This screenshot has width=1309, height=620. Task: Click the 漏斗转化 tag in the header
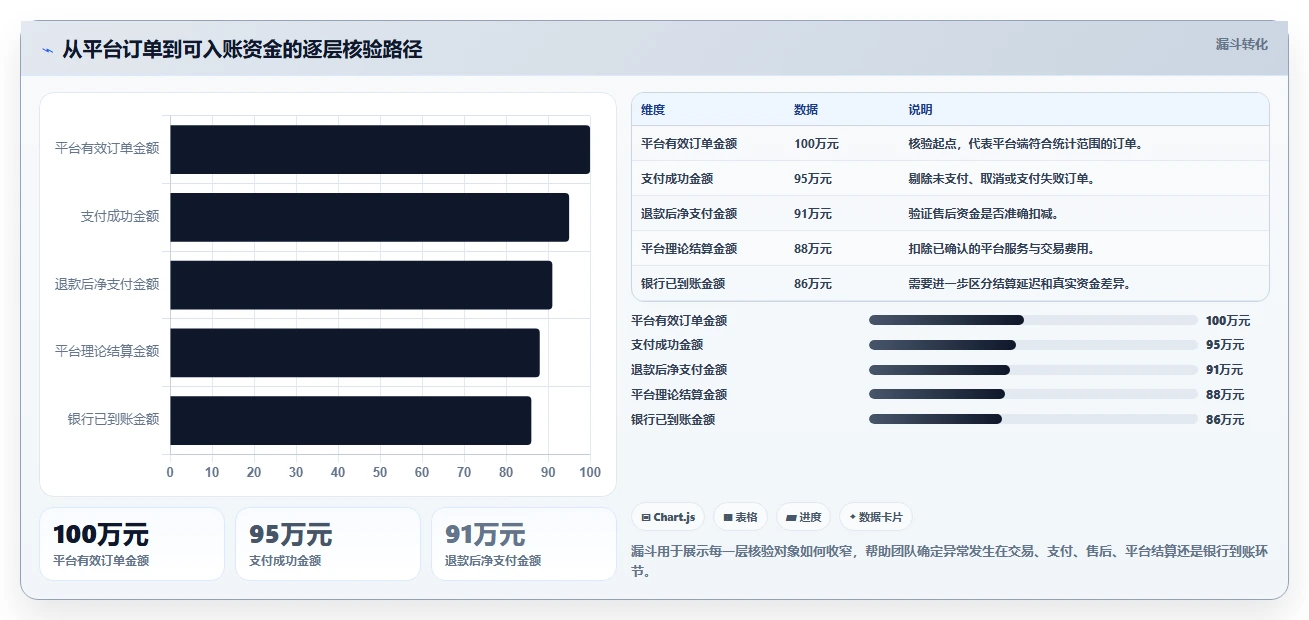(x=1242, y=44)
